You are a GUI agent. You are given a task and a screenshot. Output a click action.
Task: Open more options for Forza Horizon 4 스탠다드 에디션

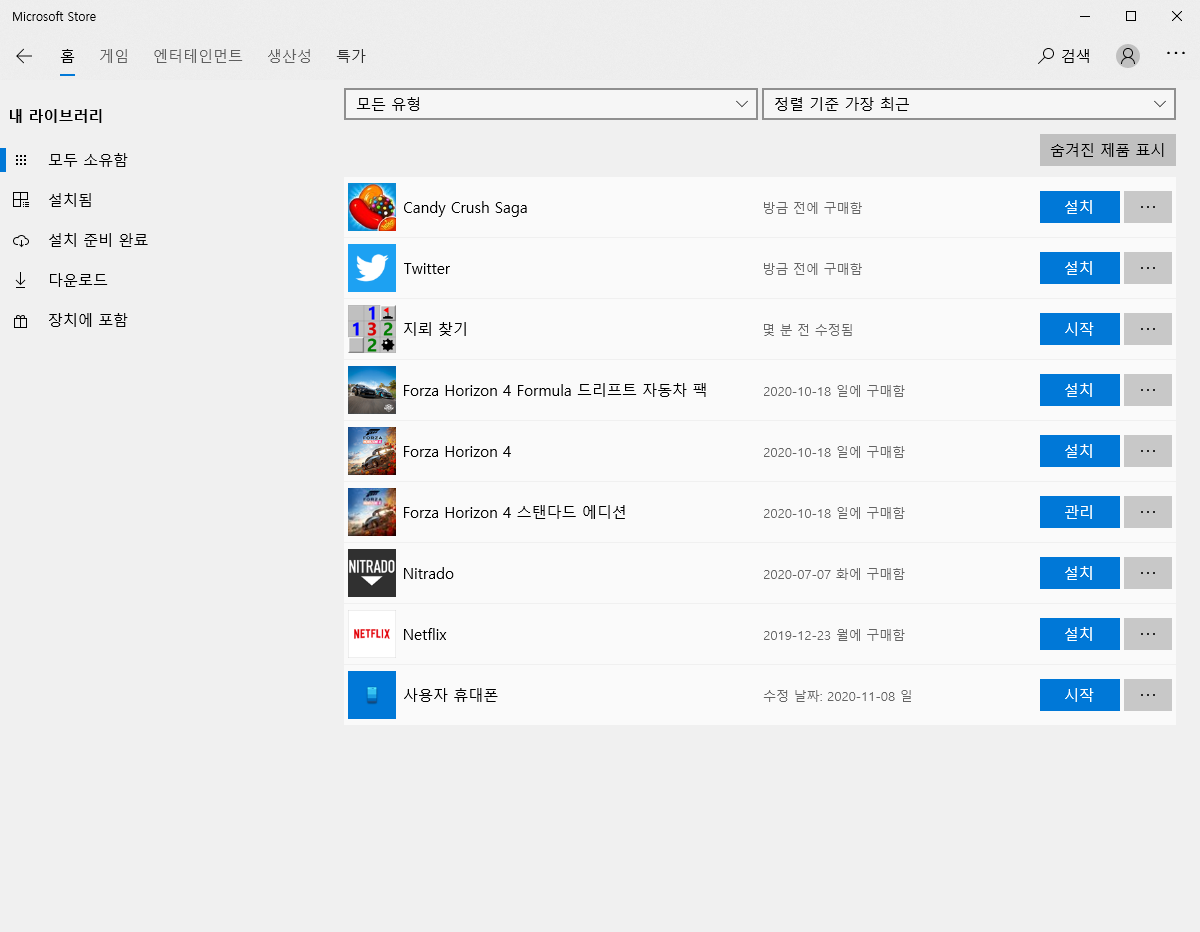click(x=1148, y=512)
